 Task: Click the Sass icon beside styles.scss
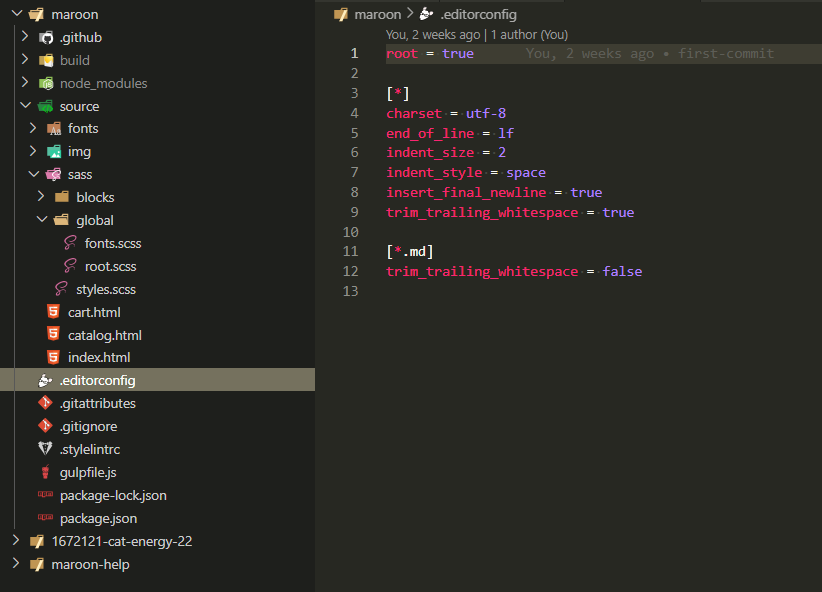point(61,289)
